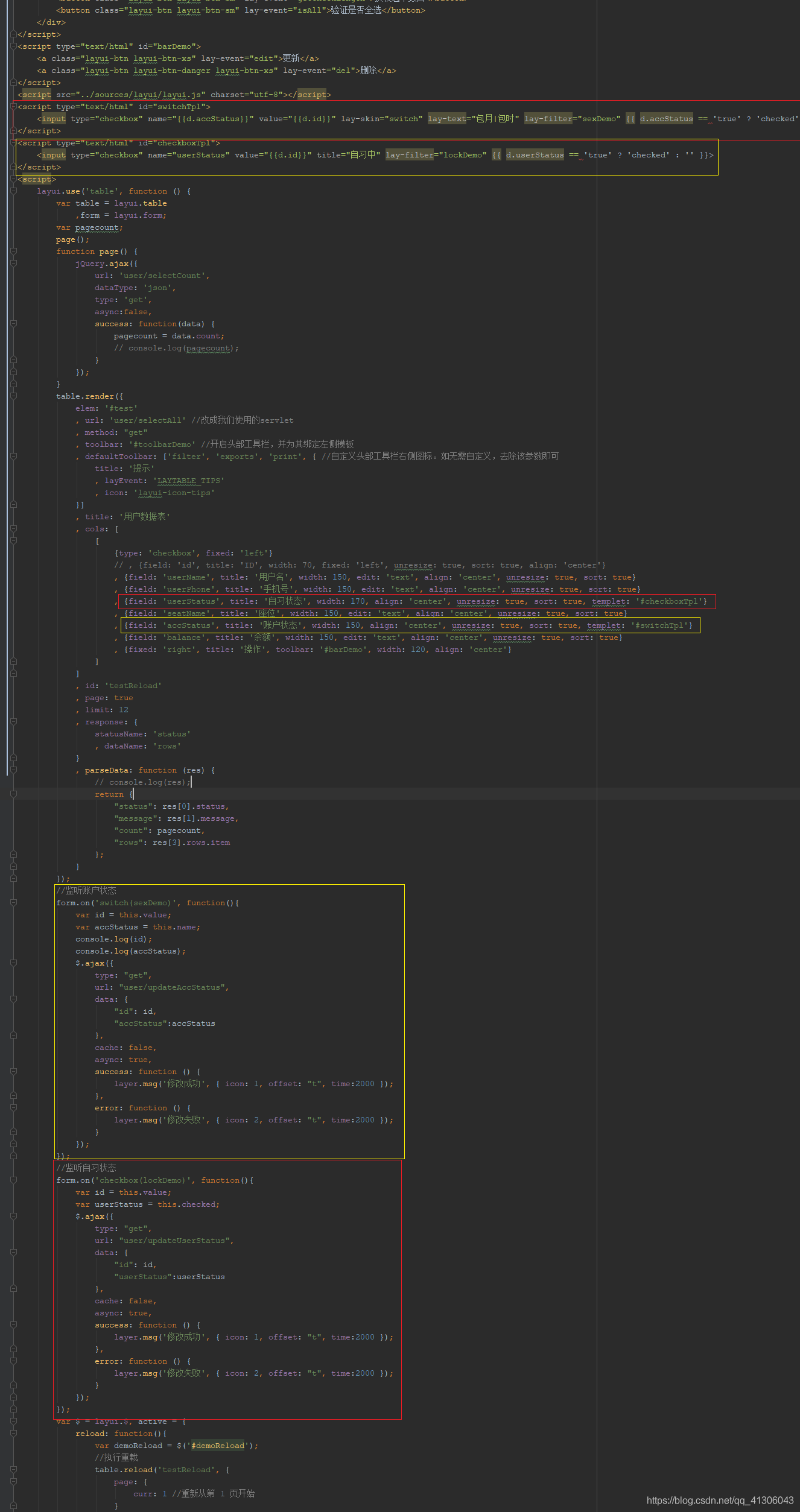The height and width of the screenshot is (1512, 800).
Task: Collapse the form.on('switch(sexDemo)') handler
Action: point(13,903)
